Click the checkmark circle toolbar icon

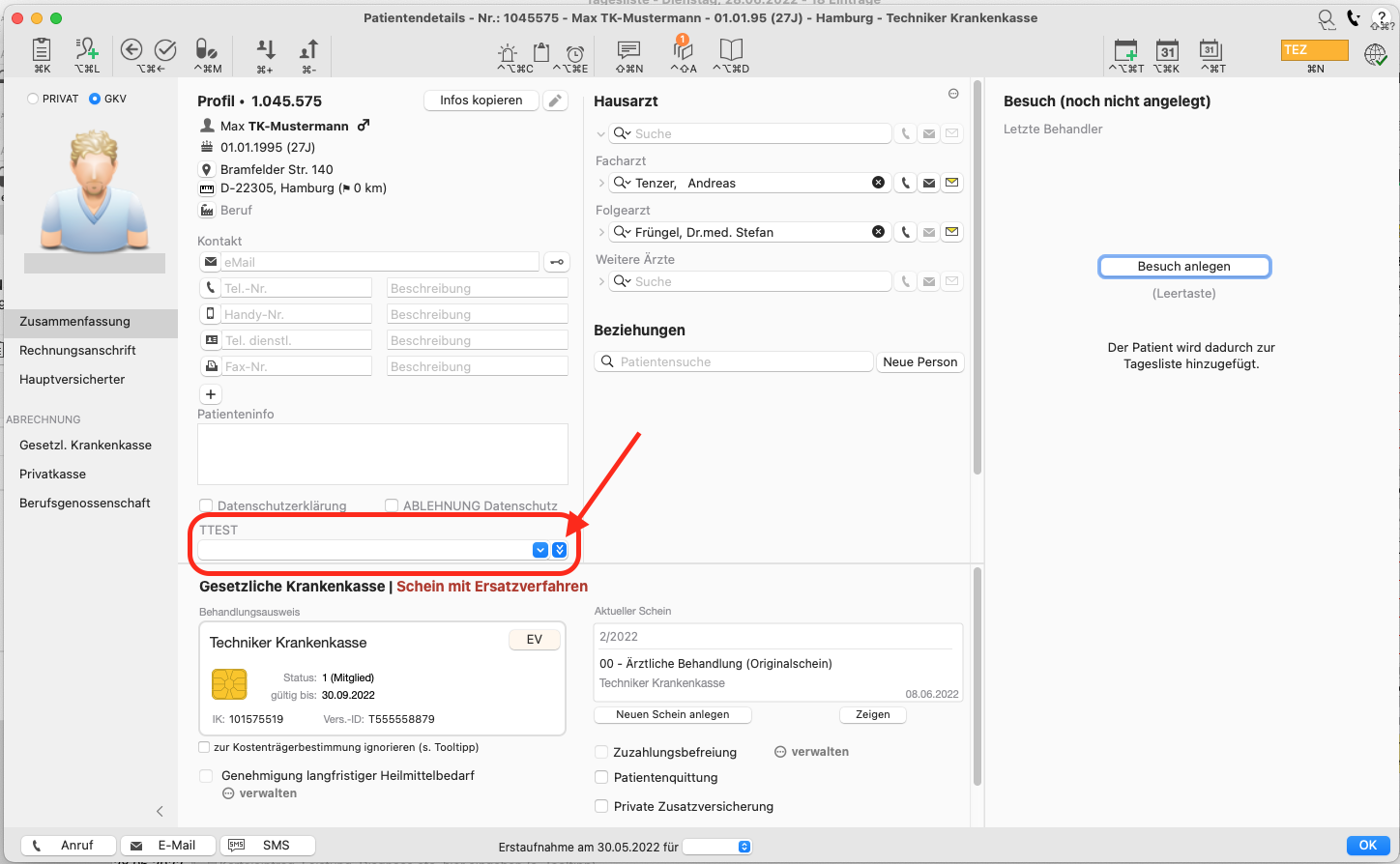pyautogui.click(x=166, y=50)
